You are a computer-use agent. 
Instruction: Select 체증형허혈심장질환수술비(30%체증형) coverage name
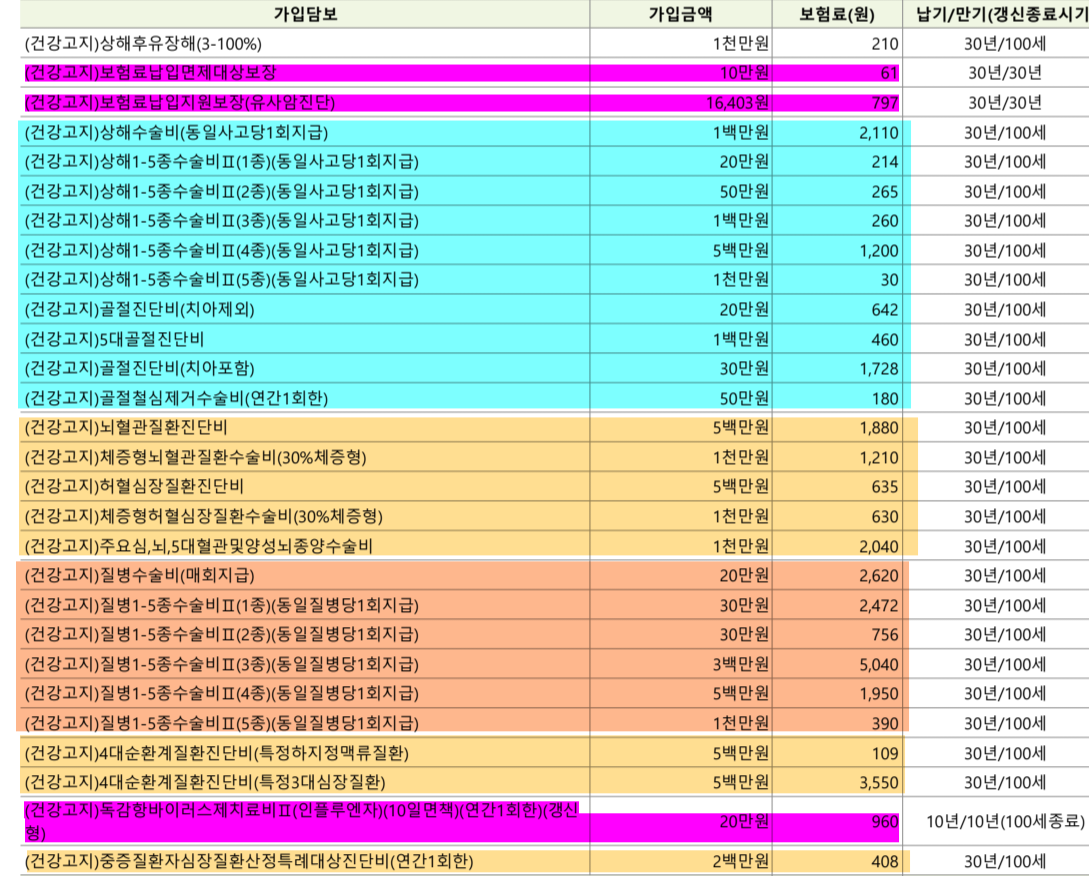point(203,516)
